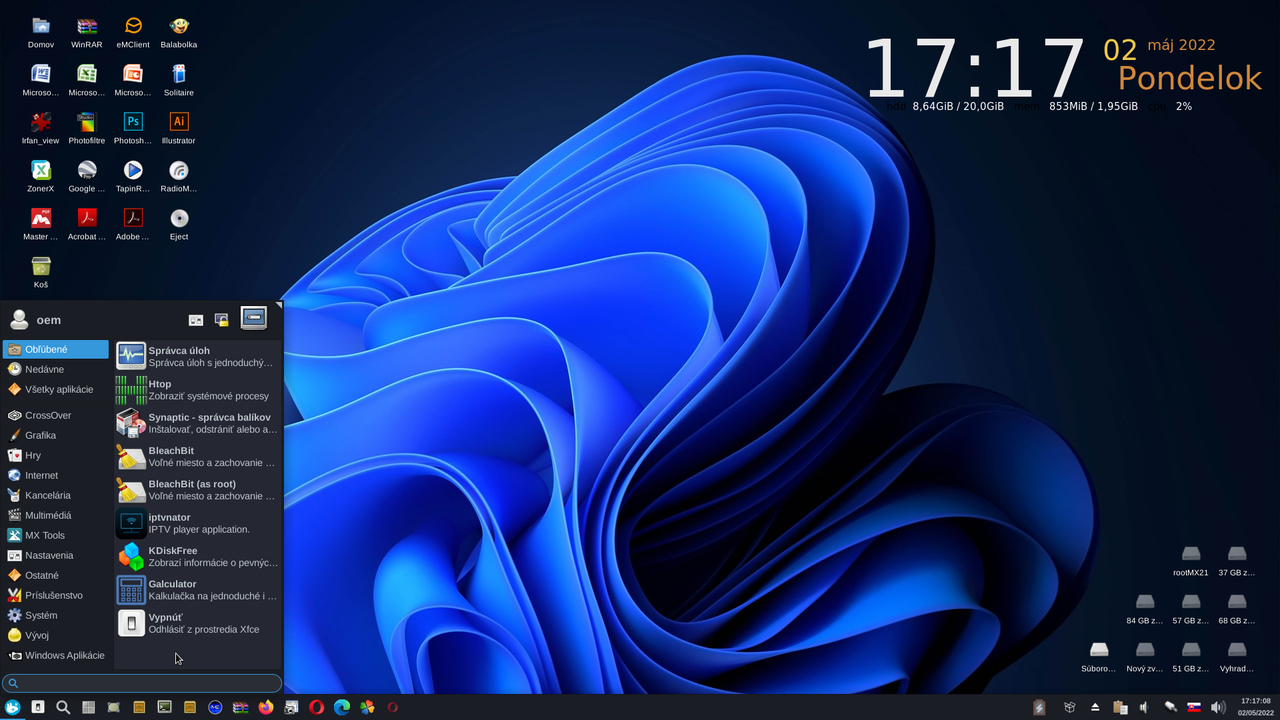Open the Koš trash bin
This screenshot has width=1280, height=720.
pos(41,272)
